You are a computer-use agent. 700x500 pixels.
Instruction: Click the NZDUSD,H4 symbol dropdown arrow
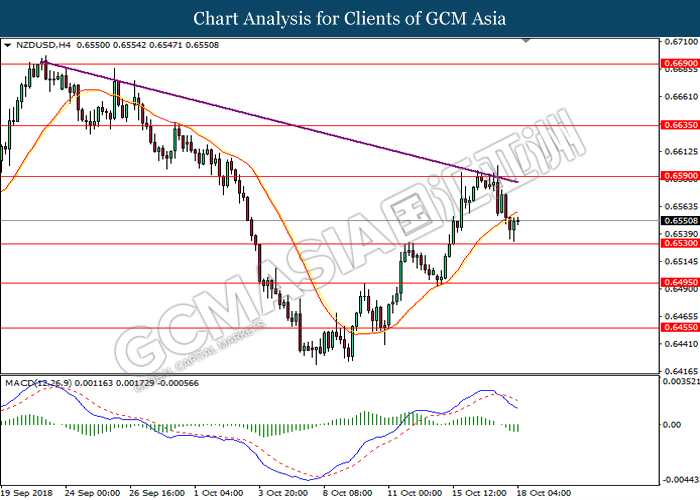8,45
